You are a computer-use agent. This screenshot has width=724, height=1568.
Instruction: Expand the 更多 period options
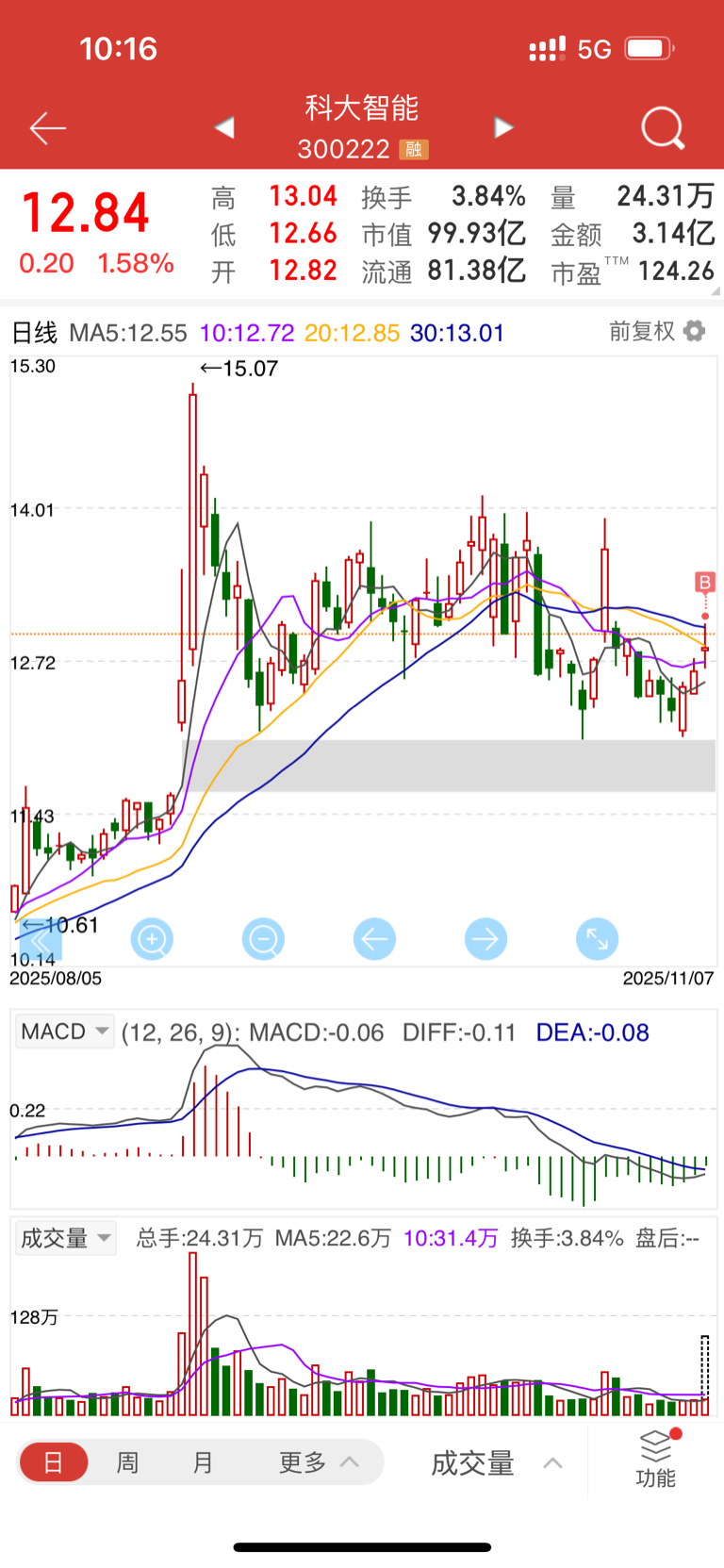pos(319,1462)
